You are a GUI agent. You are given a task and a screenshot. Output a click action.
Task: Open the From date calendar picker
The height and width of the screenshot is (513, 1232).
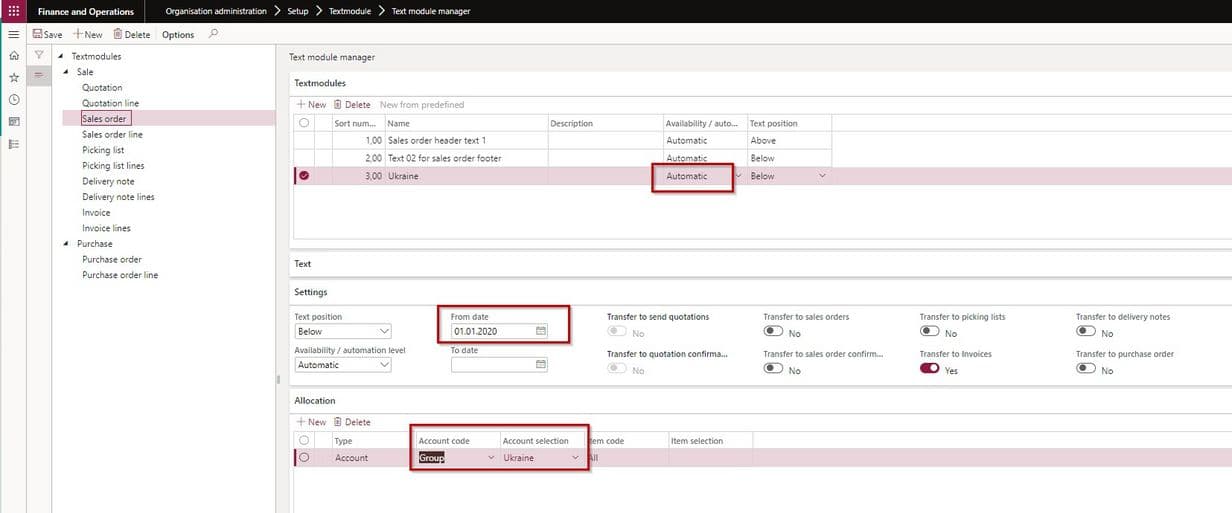541,331
